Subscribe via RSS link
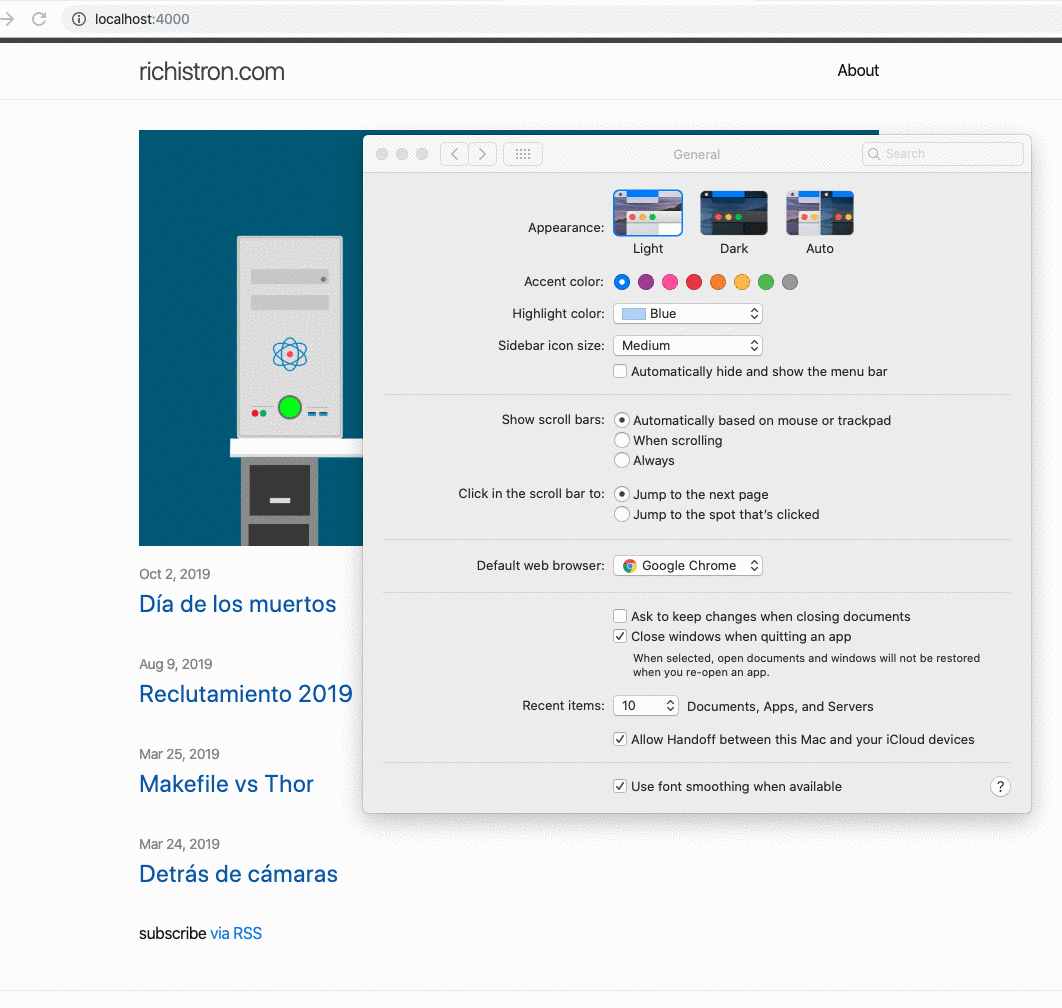This screenshot has height=1008, width=1062. pos(236,933)
